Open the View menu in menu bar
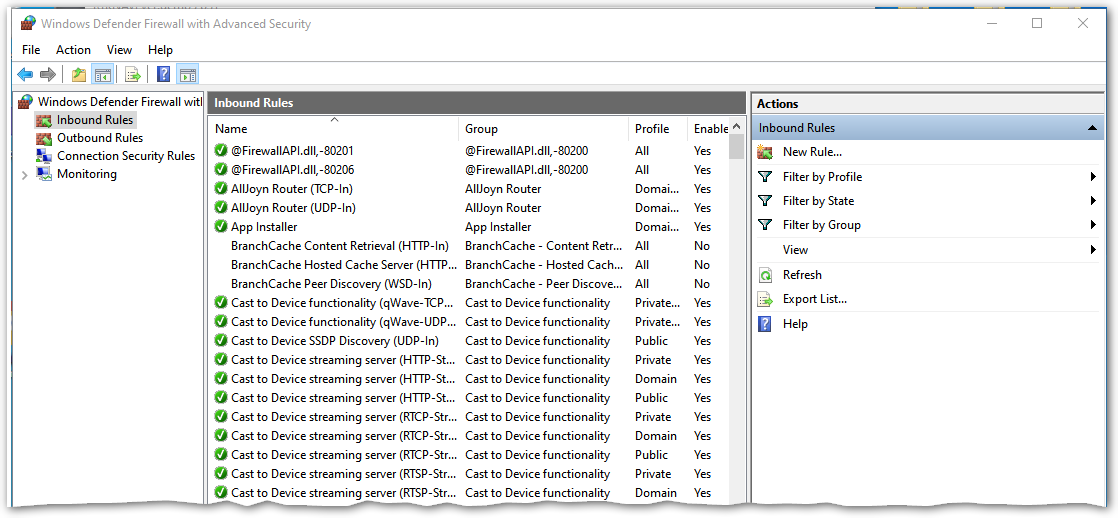Screen dimensions: 1118x518 [119, 50]
